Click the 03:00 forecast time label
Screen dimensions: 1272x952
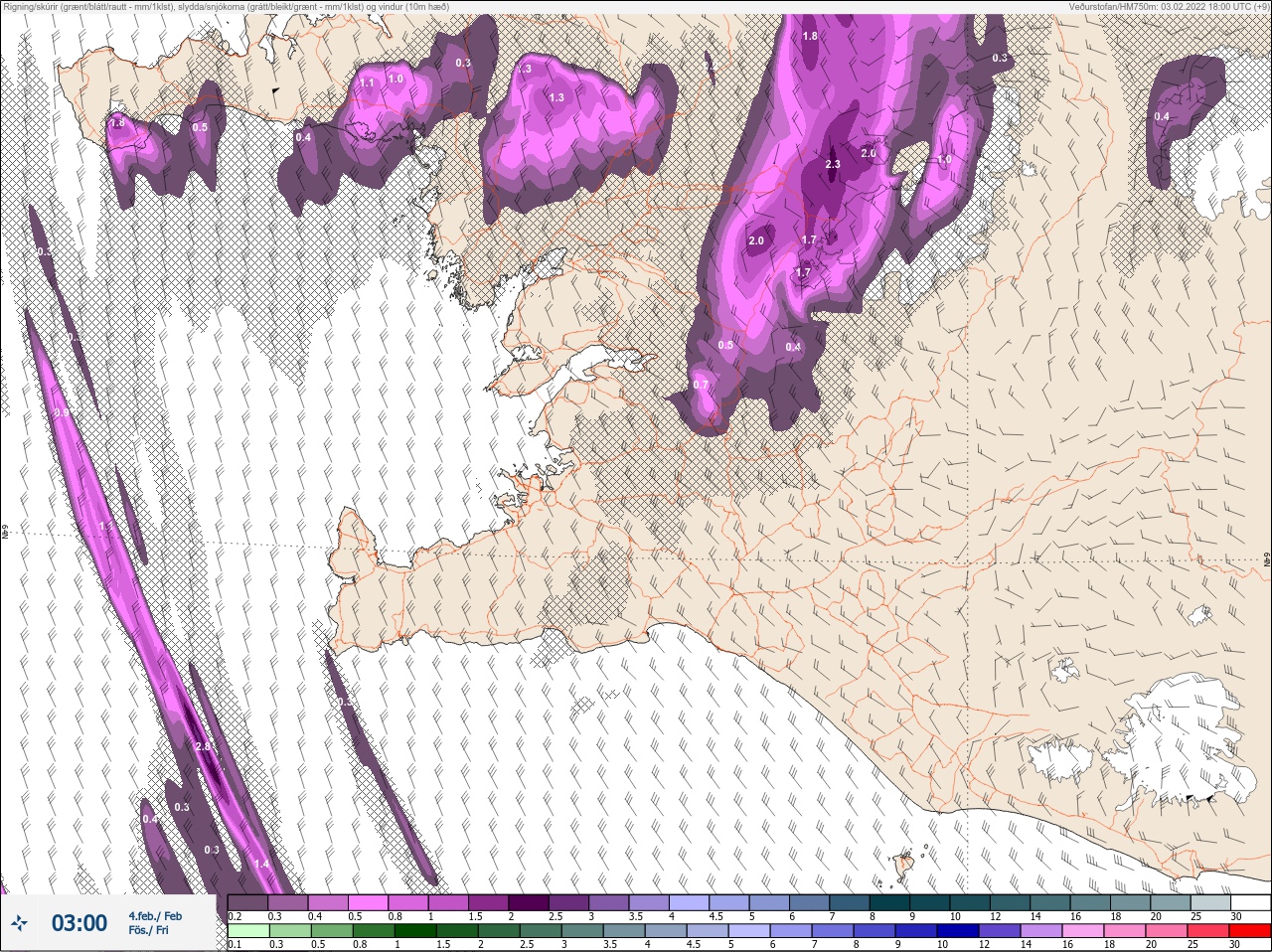[79, 923]
